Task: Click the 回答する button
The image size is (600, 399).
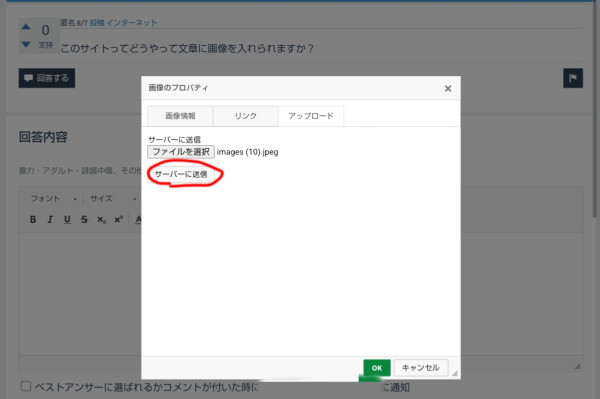Action: click(x=47, y=78)
